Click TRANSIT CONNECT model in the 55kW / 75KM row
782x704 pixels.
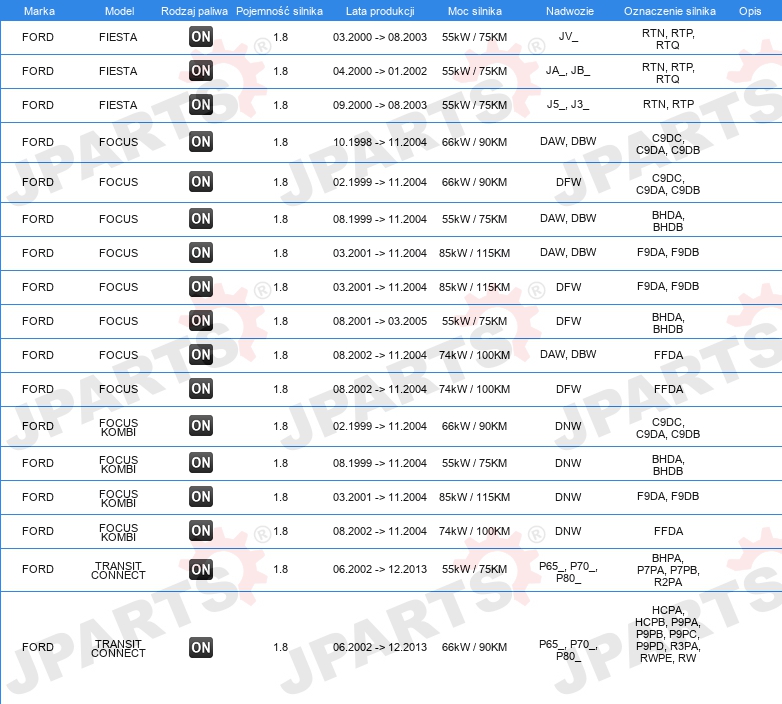pyautogui.click(x=118, y=570)
